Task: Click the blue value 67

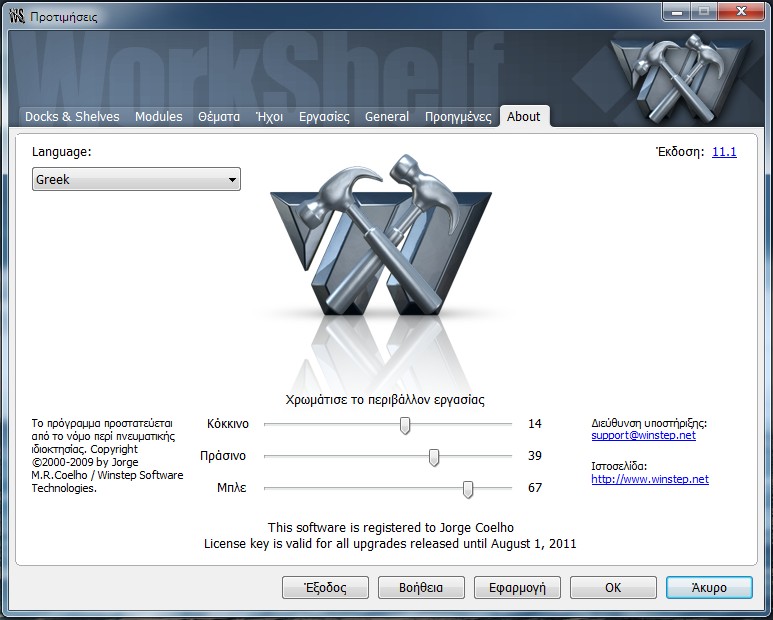Action: point(535,487)
